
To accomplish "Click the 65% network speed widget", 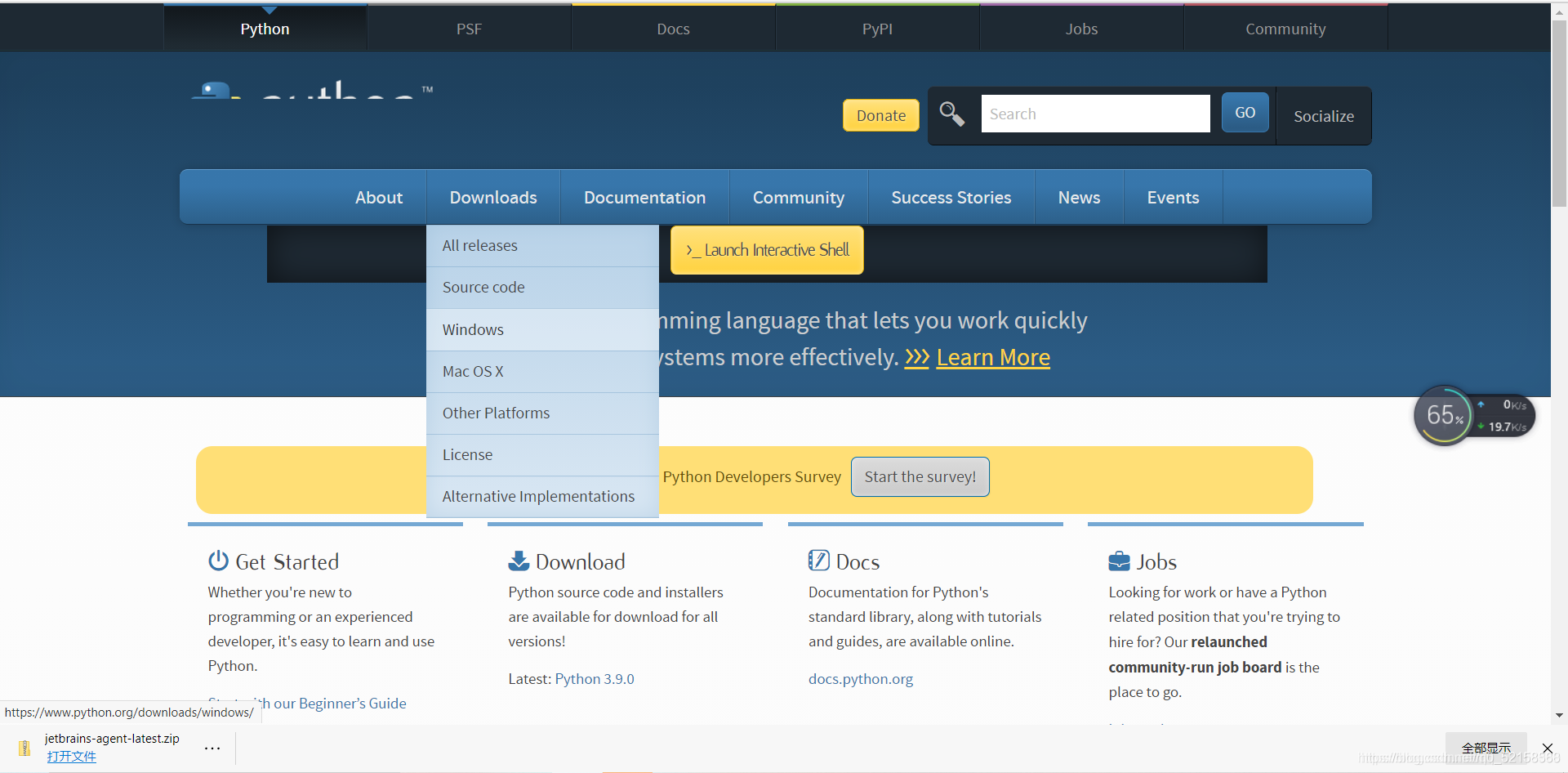I will click(x=1474, y=416).
